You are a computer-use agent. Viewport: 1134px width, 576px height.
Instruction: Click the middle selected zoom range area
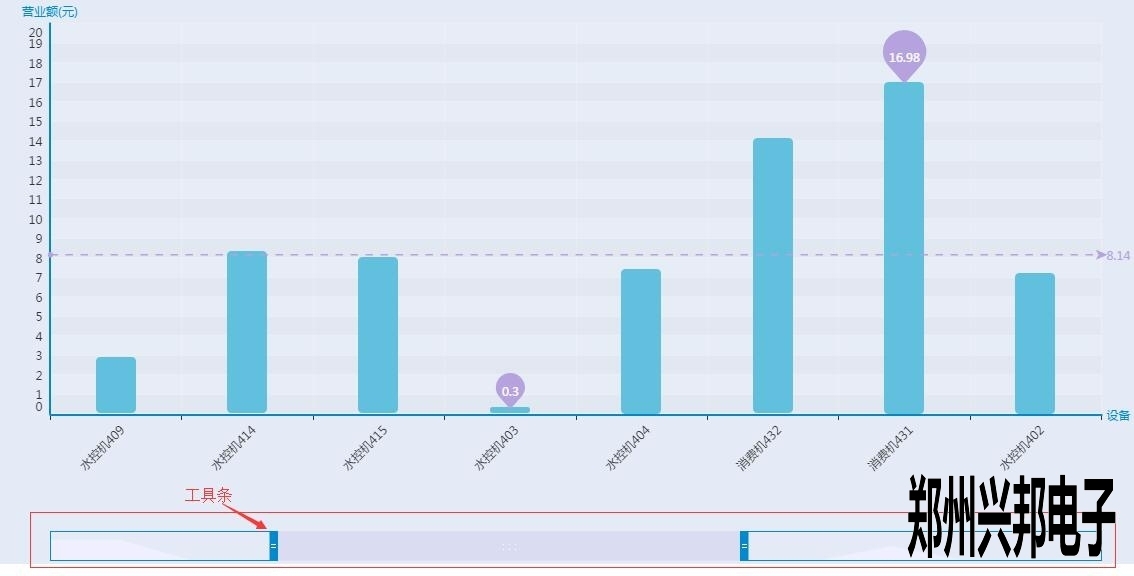[x=508, y=546]
